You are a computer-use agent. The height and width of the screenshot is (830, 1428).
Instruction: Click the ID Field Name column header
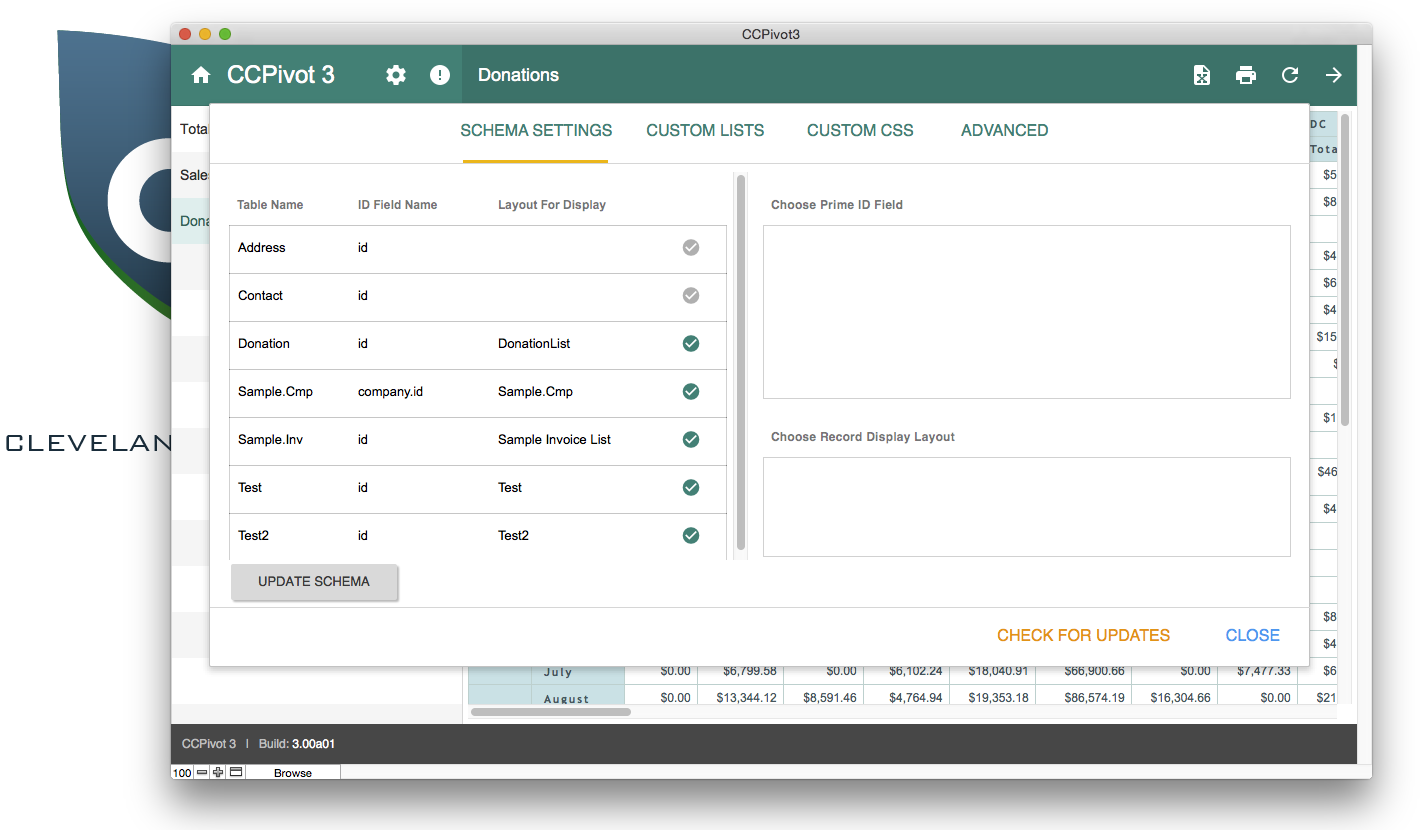click(x=397, y=205)
